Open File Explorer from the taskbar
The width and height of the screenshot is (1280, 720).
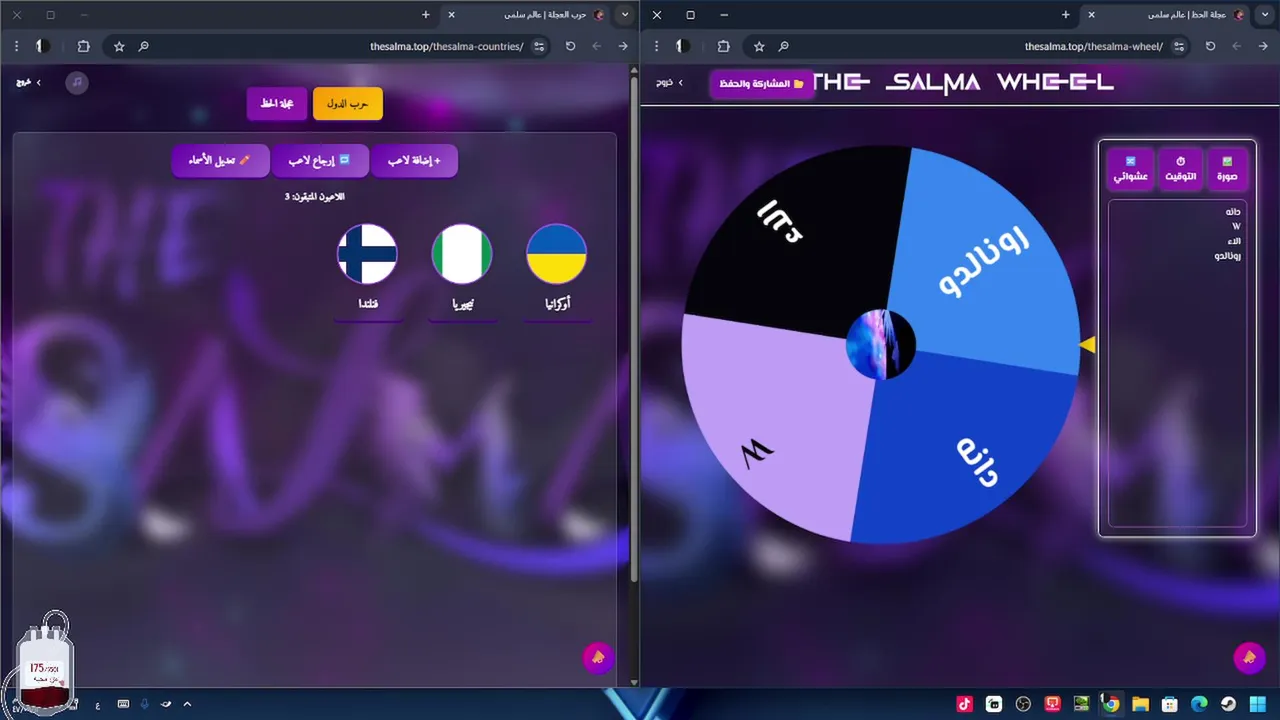click(x=1140, y=704)
